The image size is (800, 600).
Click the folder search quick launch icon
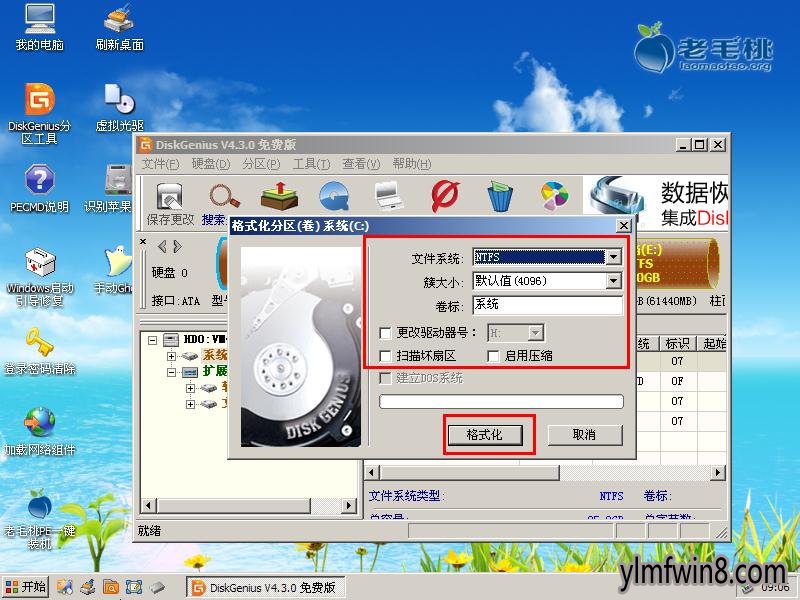pos(111,587)
